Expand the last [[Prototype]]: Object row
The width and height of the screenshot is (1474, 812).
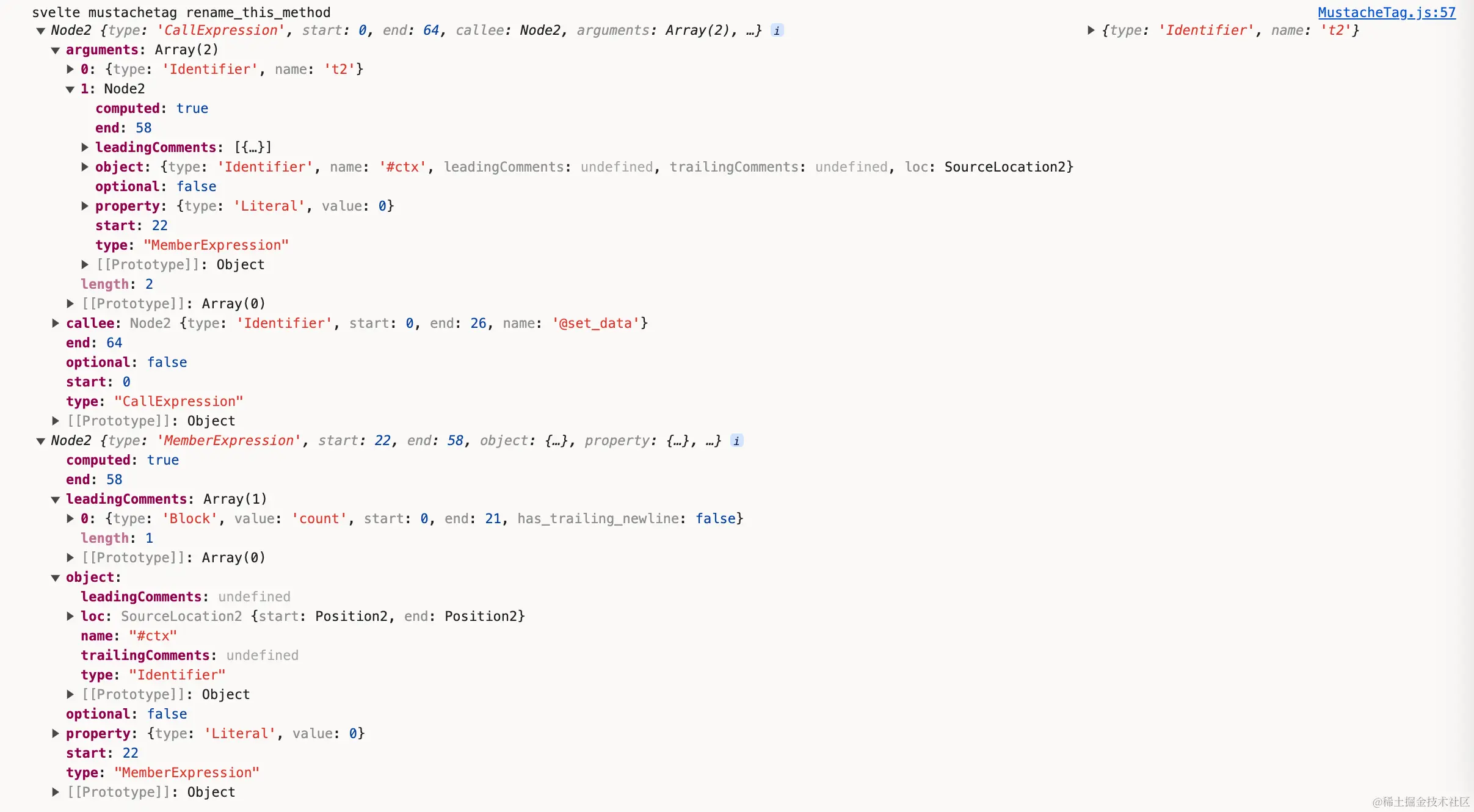click(56, 792)
